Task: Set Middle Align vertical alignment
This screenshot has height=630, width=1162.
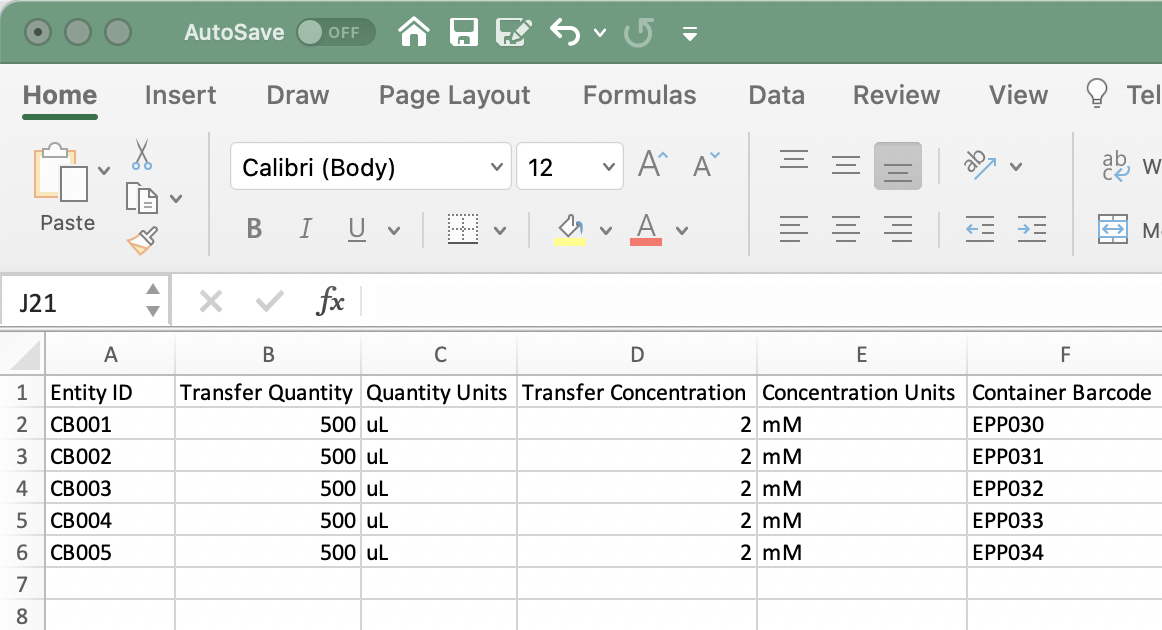Action: point(846,165)
